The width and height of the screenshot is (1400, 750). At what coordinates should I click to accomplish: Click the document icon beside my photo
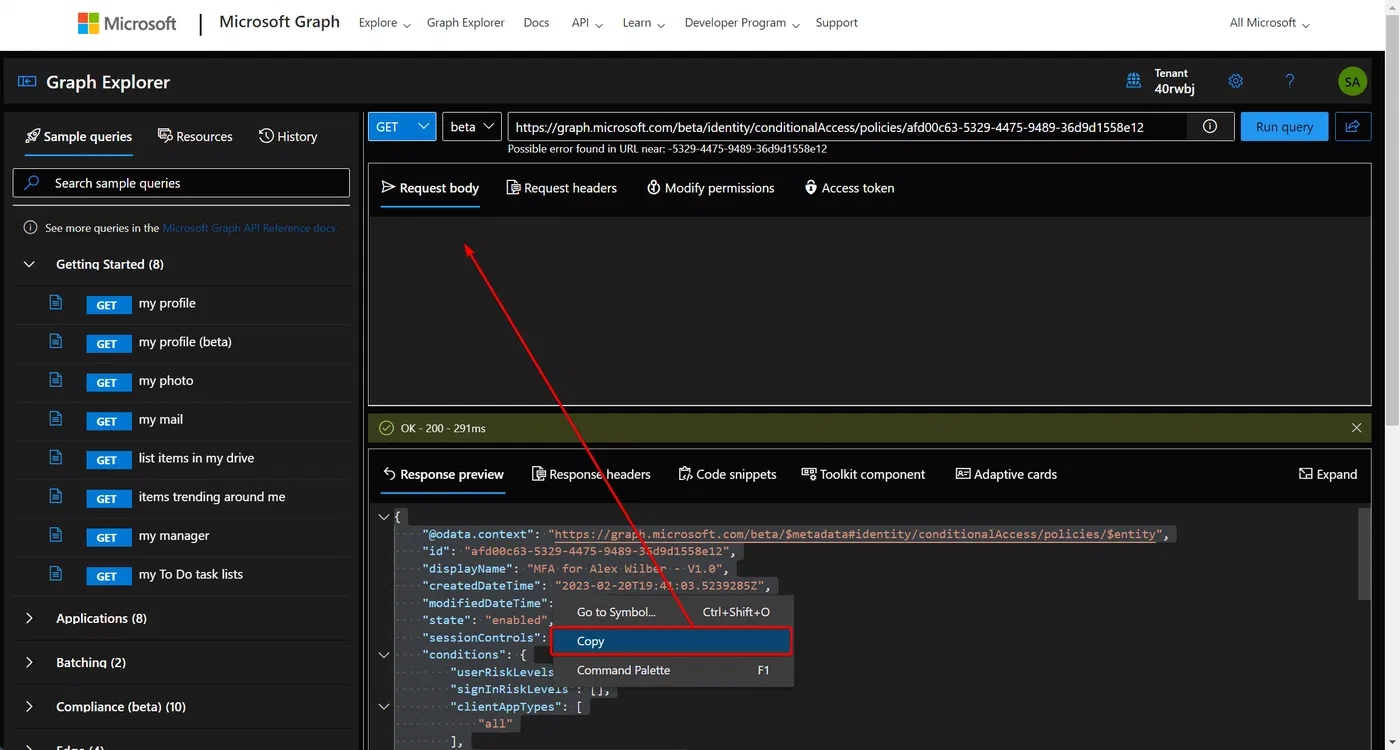(x=56, y=381)
